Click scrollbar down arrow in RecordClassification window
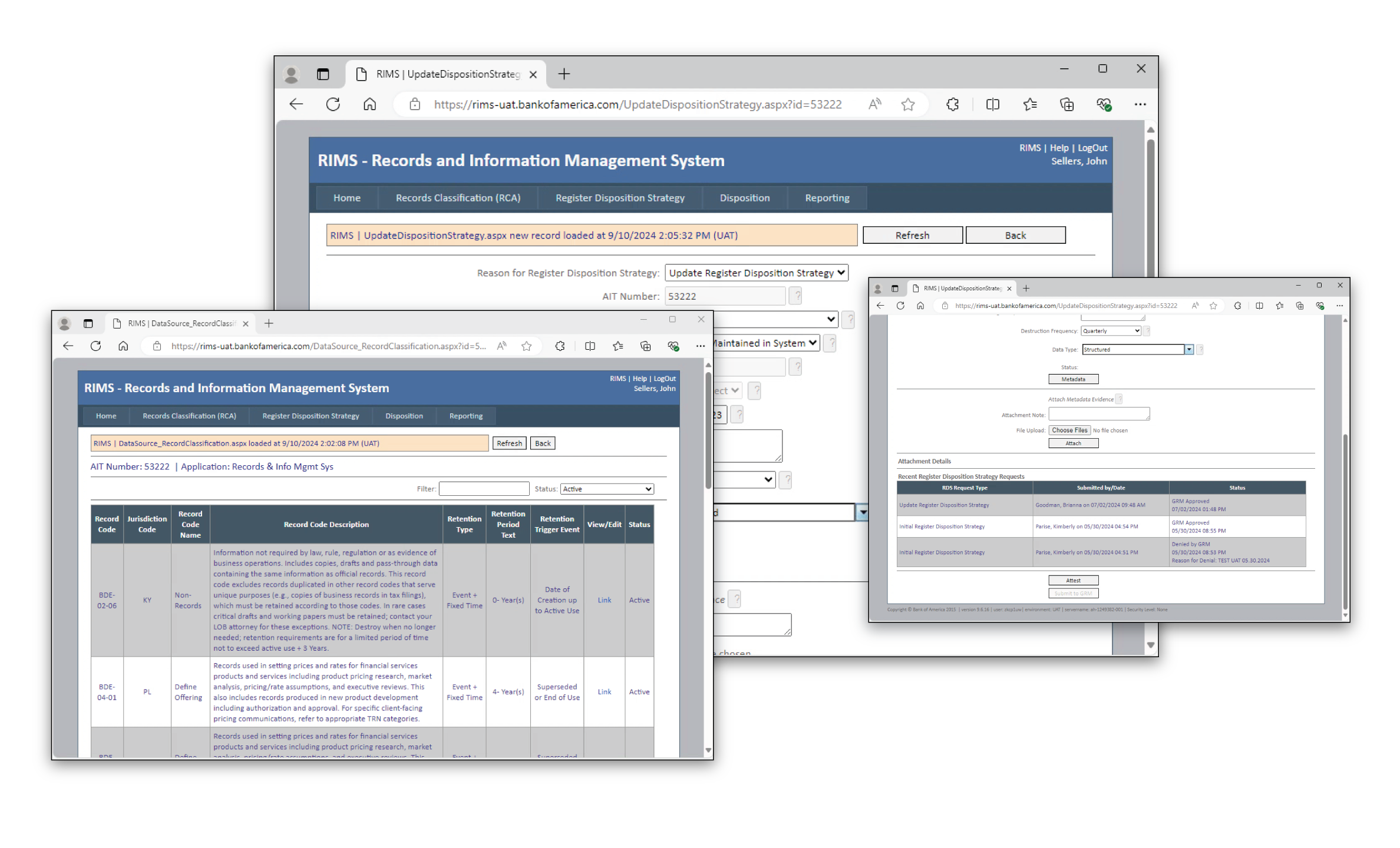The width and height of the screenshot is (1400, 848). (708, 750)
